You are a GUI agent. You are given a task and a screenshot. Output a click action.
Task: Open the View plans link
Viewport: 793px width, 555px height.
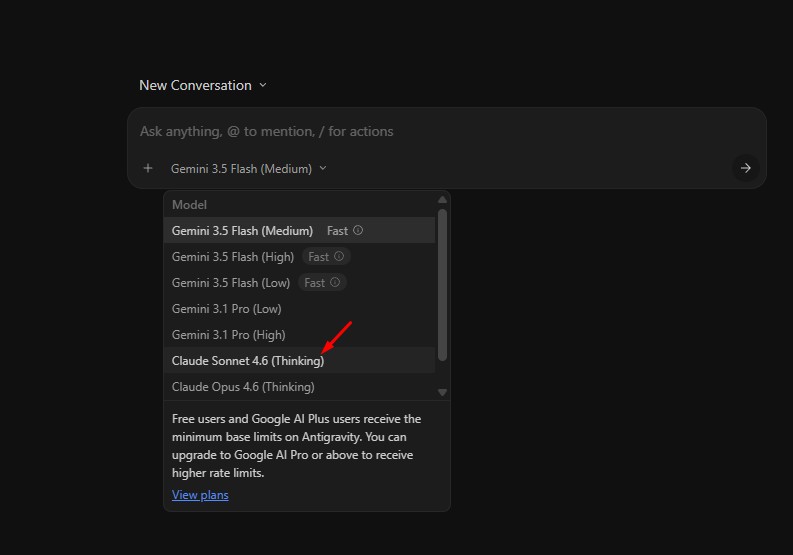(200, 495)
